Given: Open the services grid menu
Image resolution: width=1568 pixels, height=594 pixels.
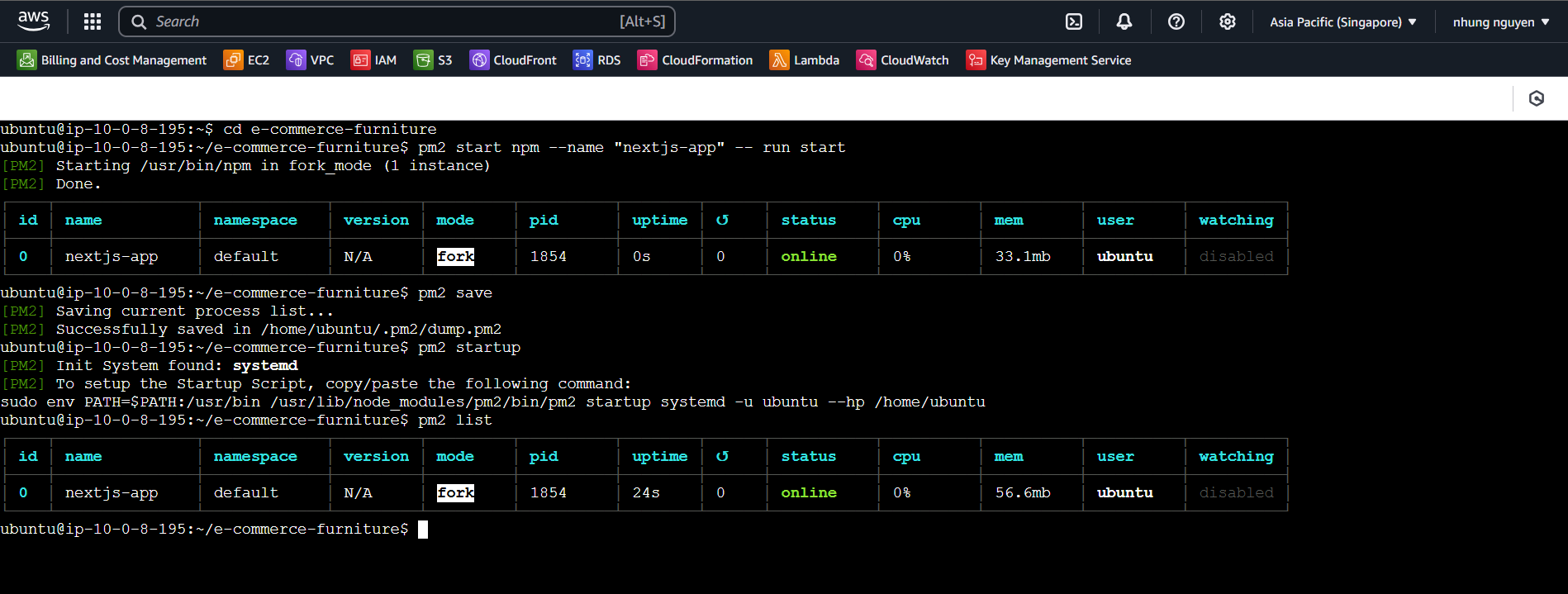Looking at the screenshot, I should click(x=93, y=21).
